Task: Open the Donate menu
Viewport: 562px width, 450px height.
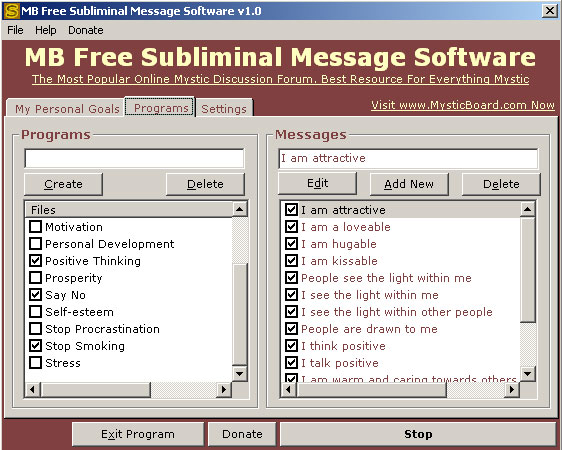Action: click(x=86, y=30)
